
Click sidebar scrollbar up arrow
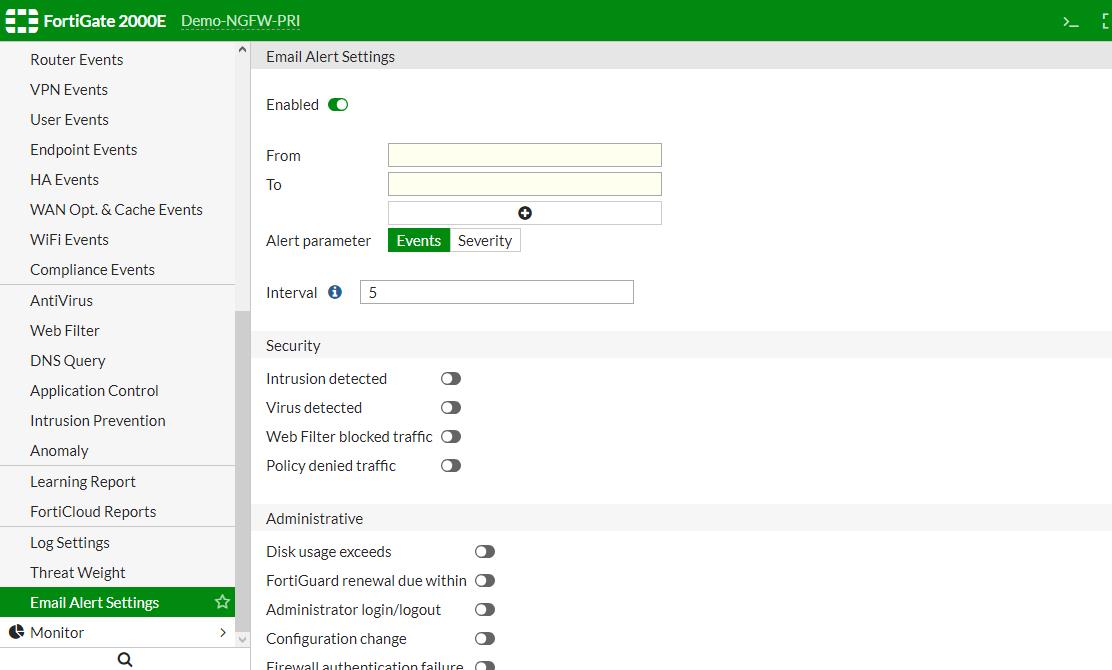242,50
